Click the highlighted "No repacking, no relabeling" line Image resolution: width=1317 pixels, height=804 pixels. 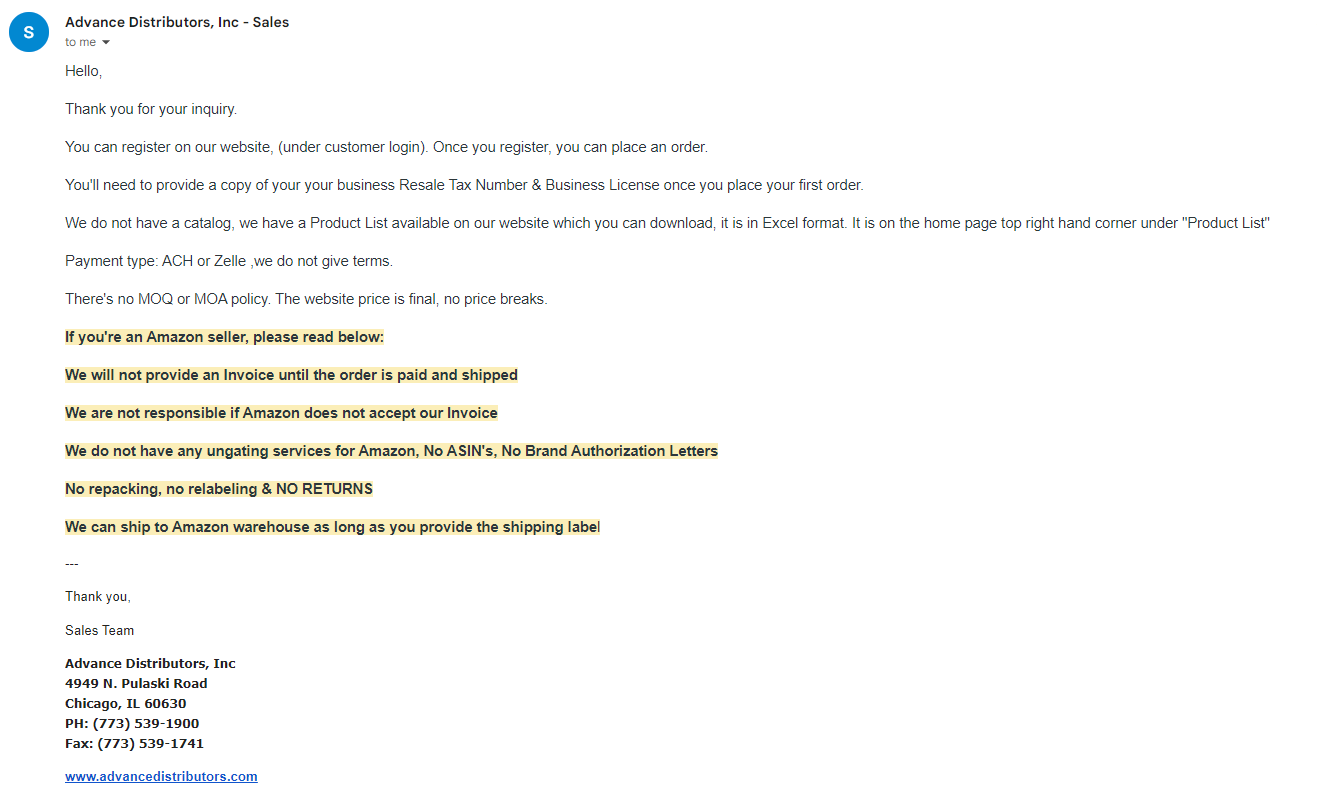(219, 489)
